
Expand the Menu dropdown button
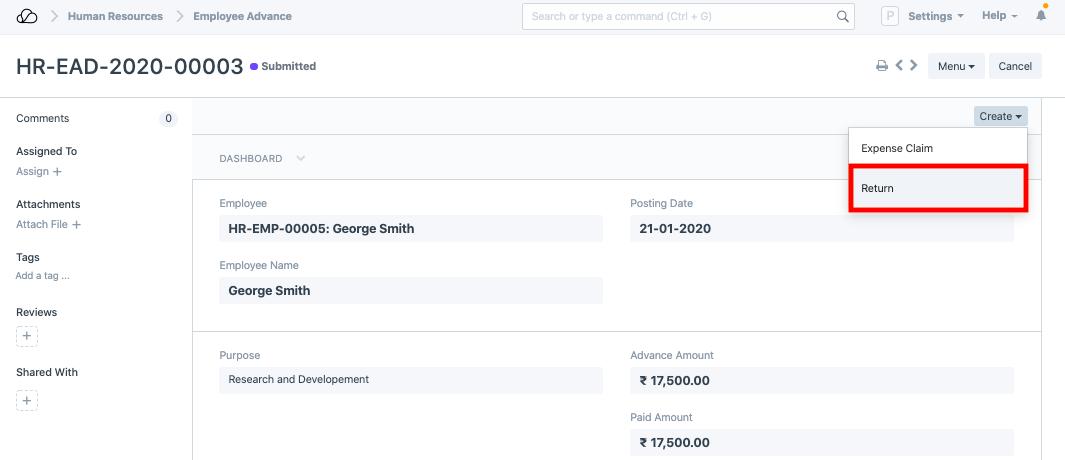tap(956, 66)
